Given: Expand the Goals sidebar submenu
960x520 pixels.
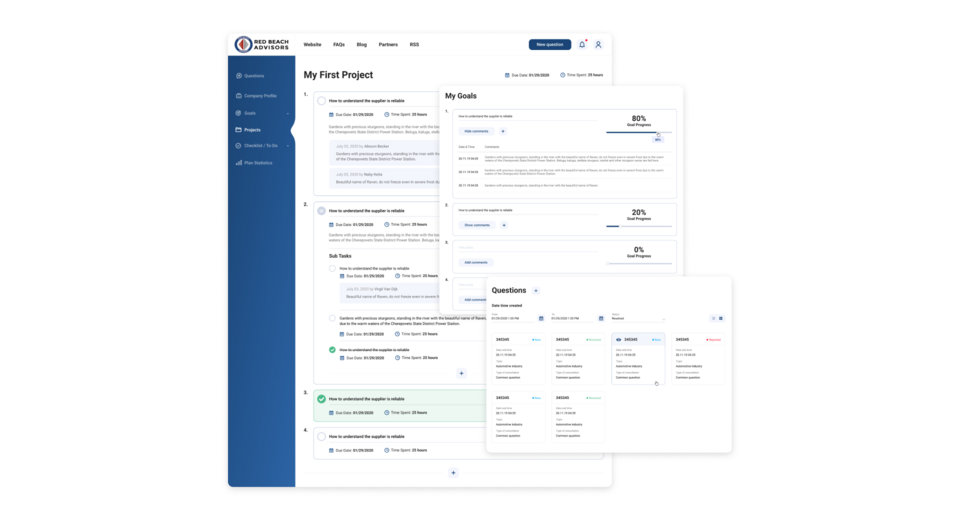Looking at the screenshot, I should (x=288, y=113).
